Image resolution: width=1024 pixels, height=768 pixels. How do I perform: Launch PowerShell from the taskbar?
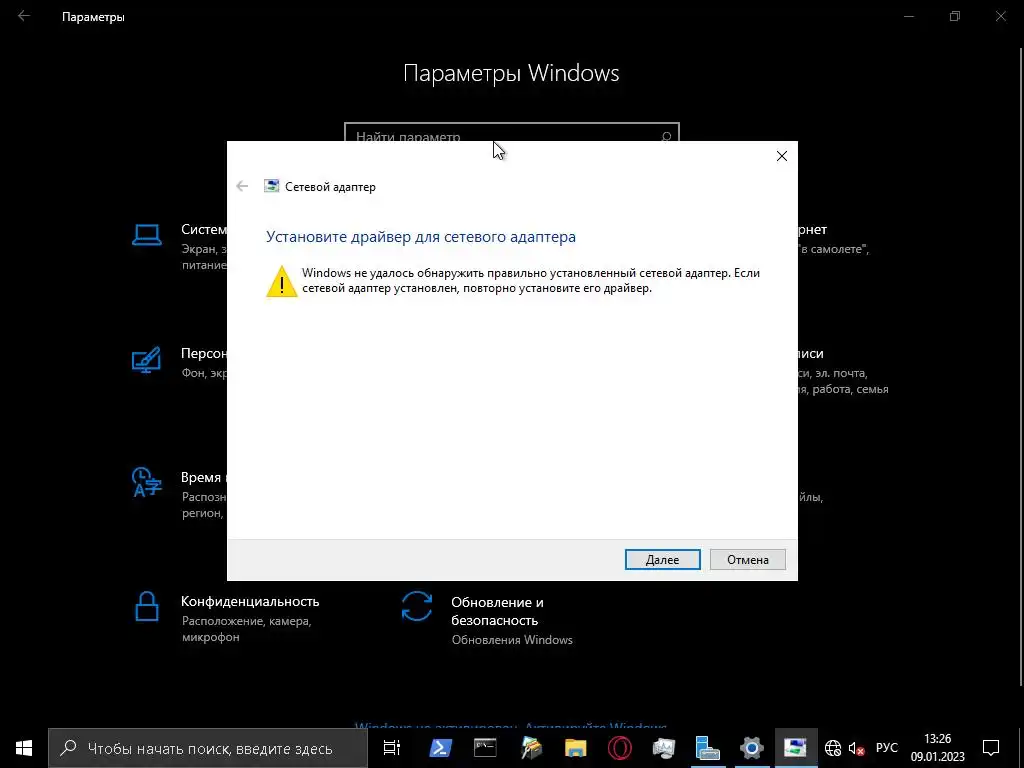[x=441, y=748]
